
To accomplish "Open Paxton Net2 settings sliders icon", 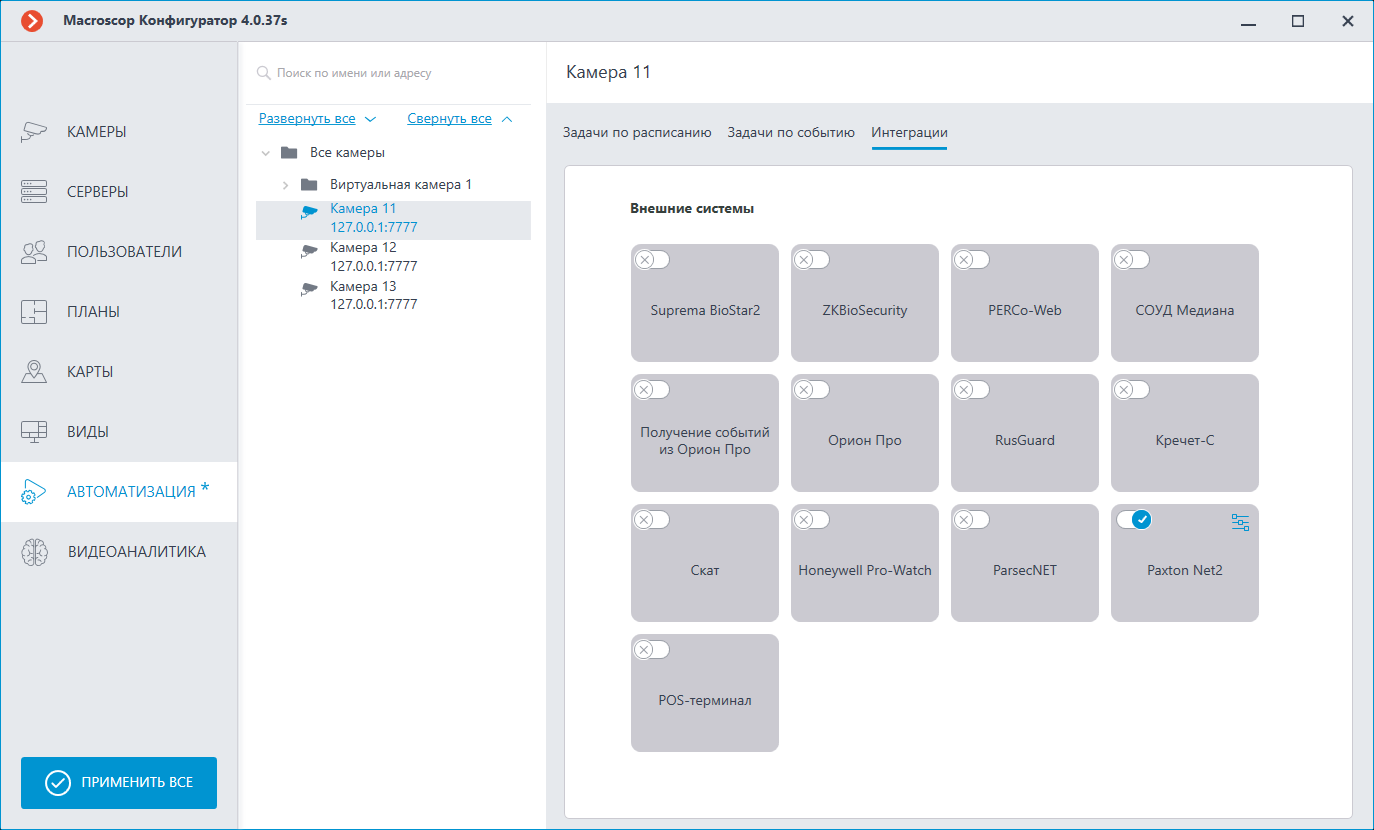I will pyautogui.click(x=1241, y=522).
